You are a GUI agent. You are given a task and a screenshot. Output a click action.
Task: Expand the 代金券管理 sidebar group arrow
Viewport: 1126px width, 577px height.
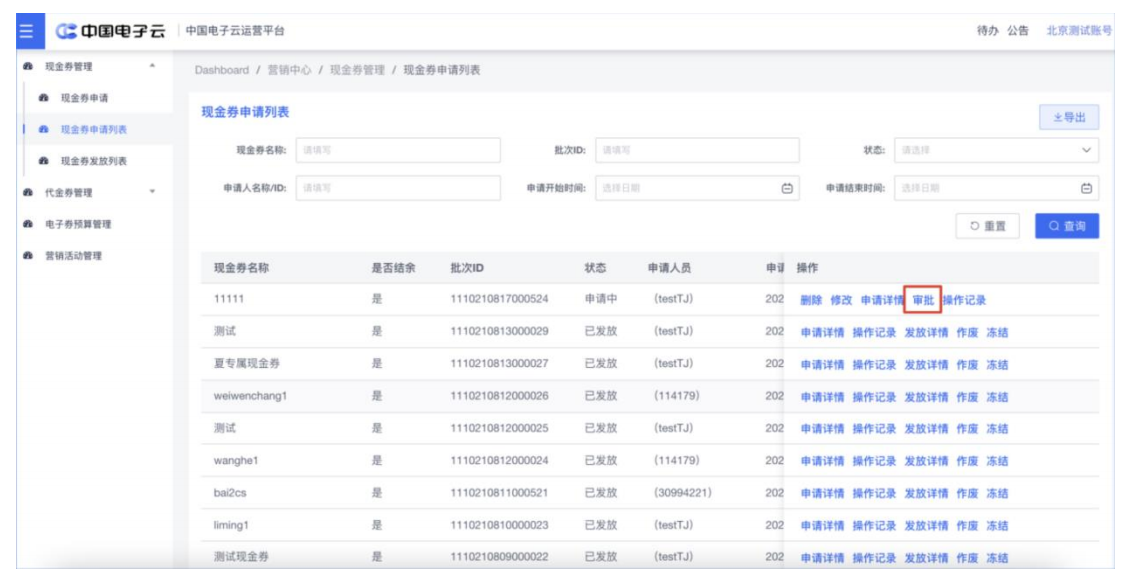pos(152,192)
